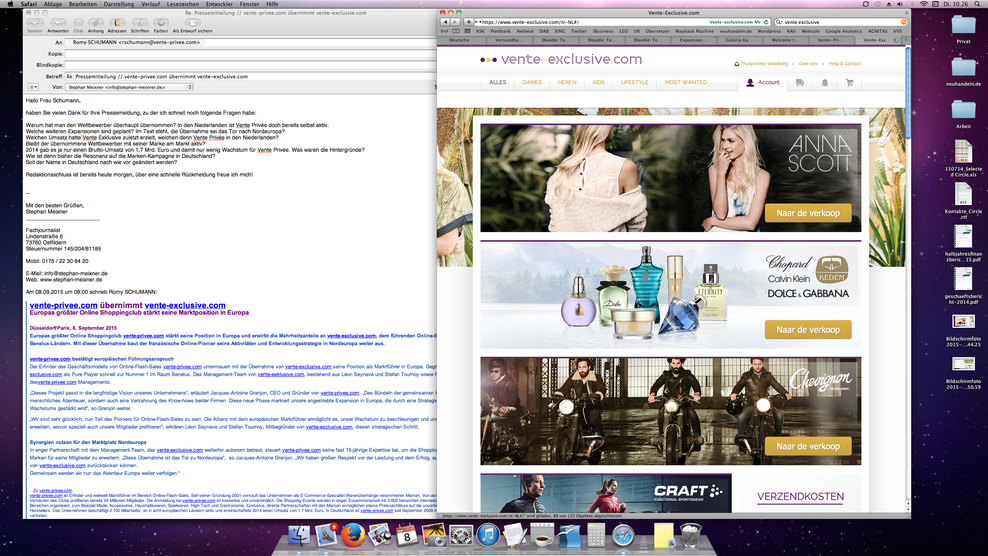Click the Safari search field with 'vente exclusive'

click(x=841, y=22)
